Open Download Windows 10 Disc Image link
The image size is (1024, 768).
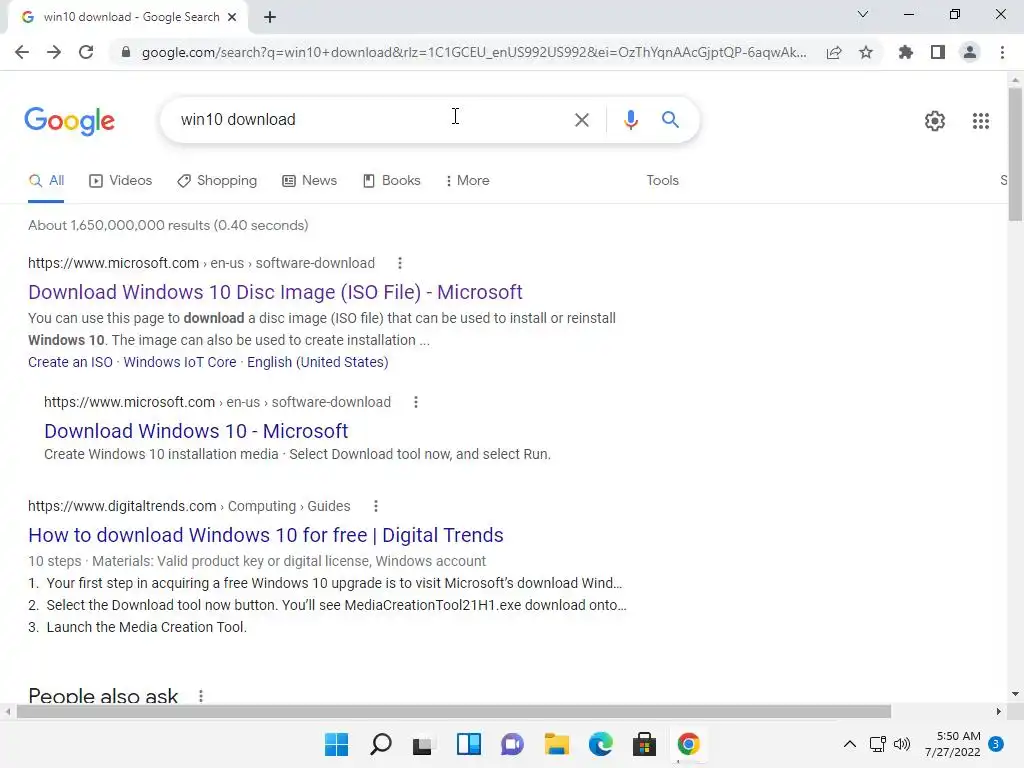click(x=275, y=292)
